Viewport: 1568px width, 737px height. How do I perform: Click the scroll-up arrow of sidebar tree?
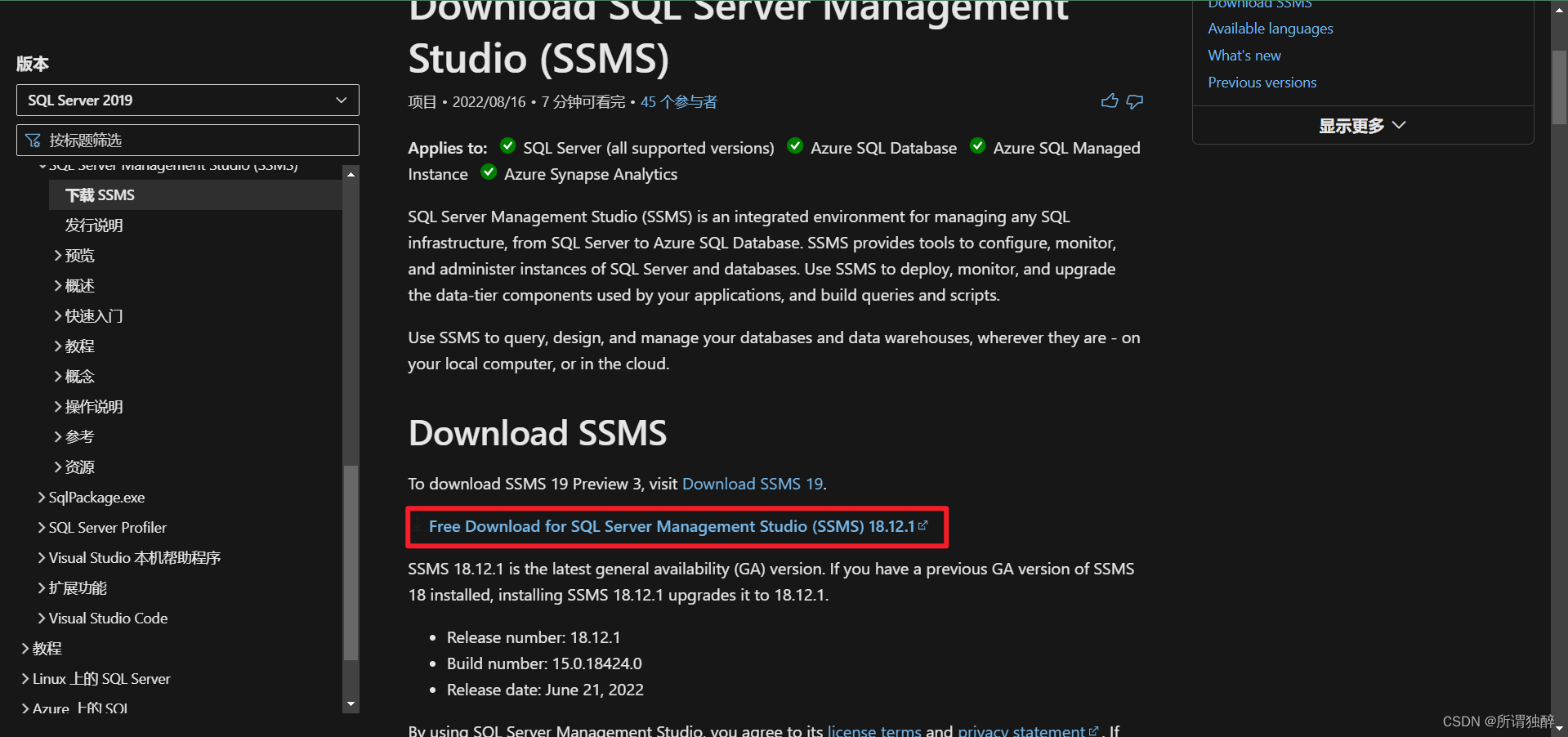click(351, 173)
